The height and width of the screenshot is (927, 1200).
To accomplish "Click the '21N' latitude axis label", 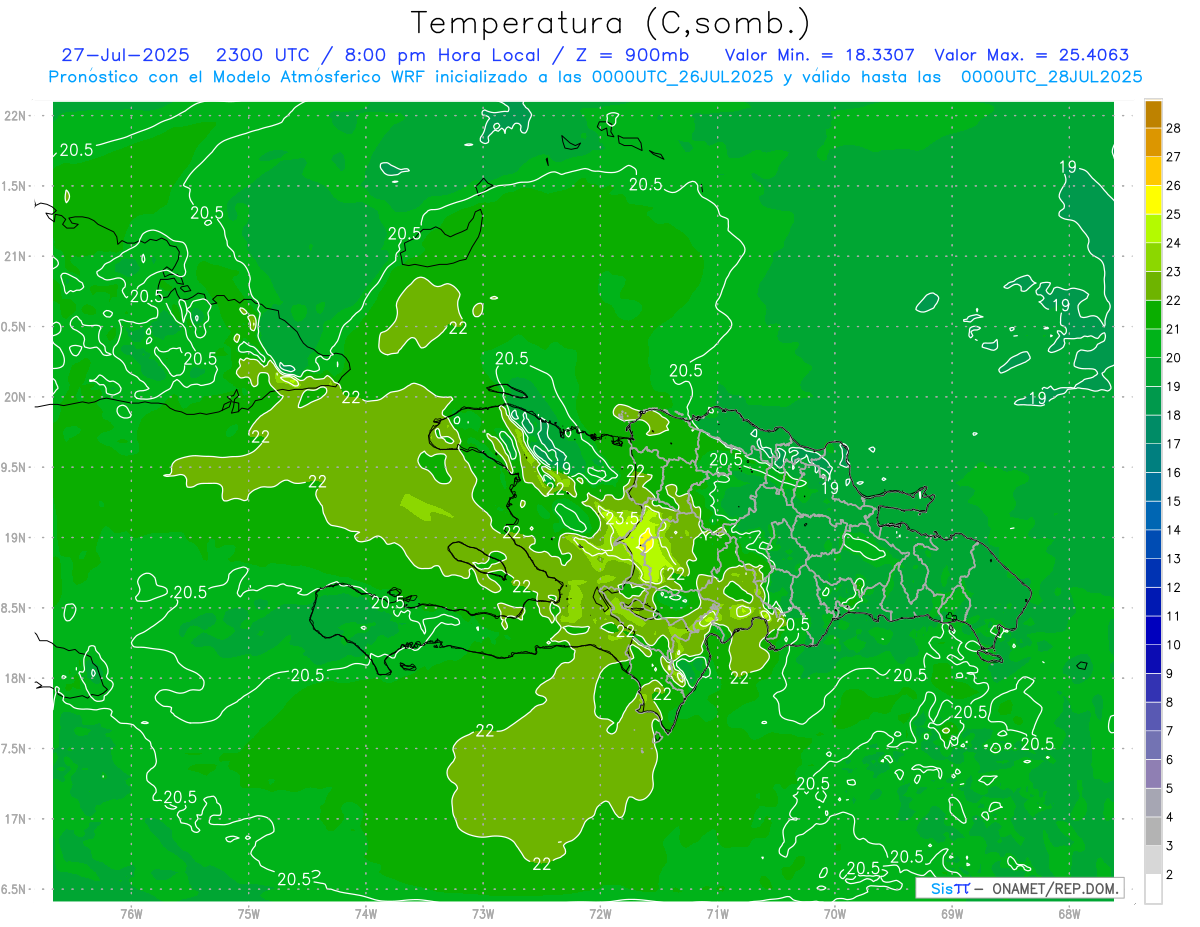I will pos(14,257).
